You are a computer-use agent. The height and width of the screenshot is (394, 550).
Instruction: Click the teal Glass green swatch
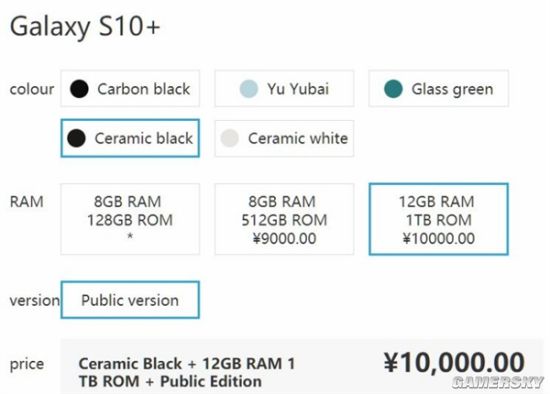(x=393, y=89)
